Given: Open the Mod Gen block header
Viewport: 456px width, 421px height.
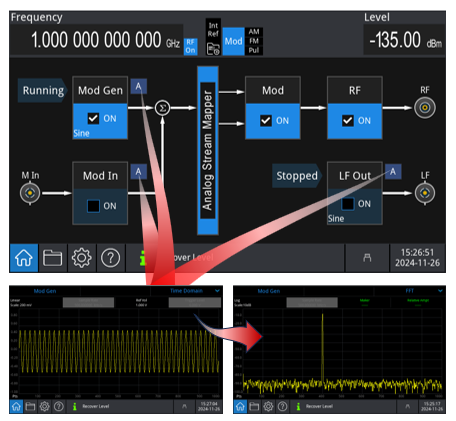Looking at the screenshot, I should pos(100,90).
